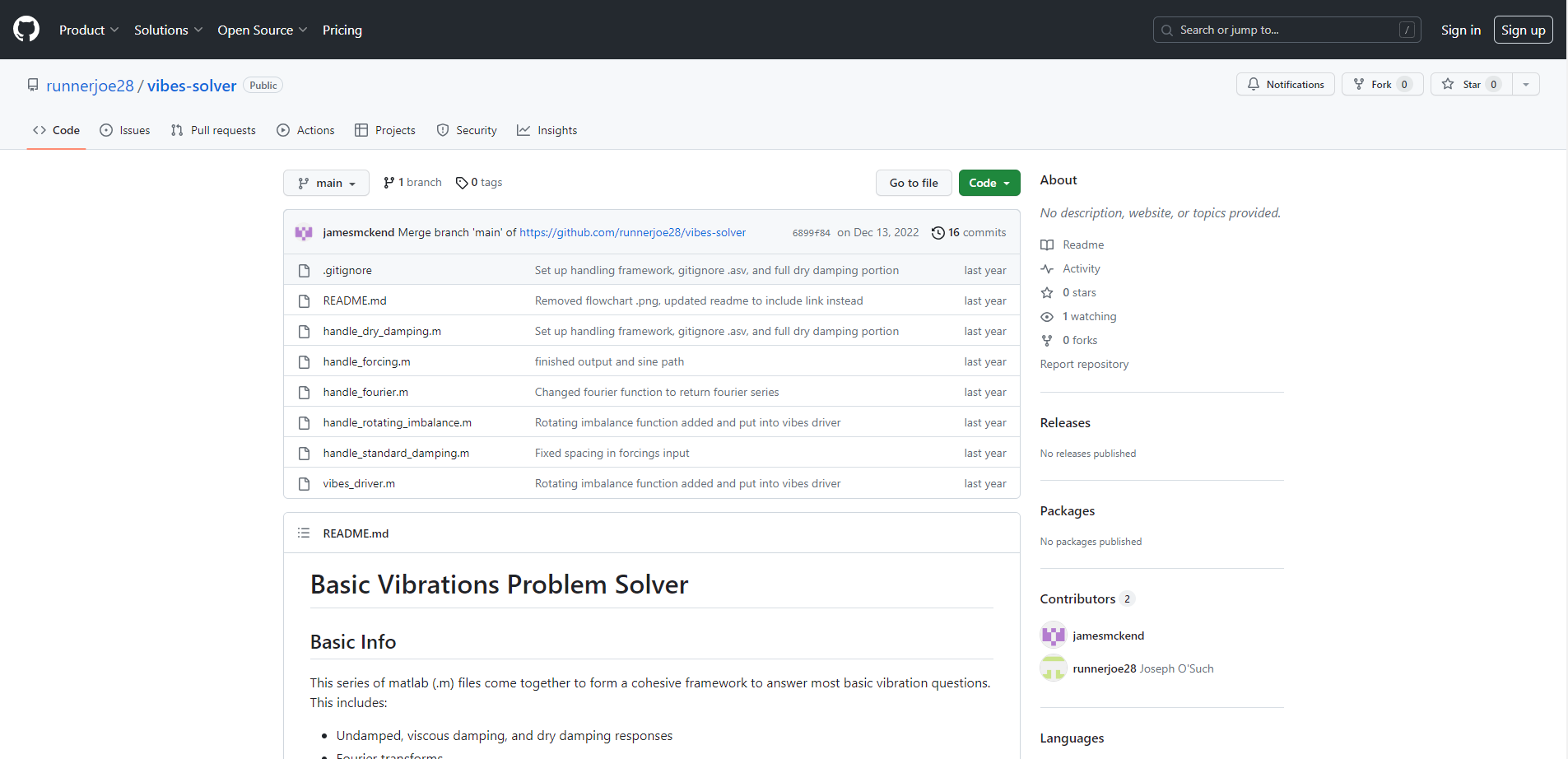The width and height of the screenshot is (1568, 759).
Task: Click the Sign up button
Action: (1524, 30)
